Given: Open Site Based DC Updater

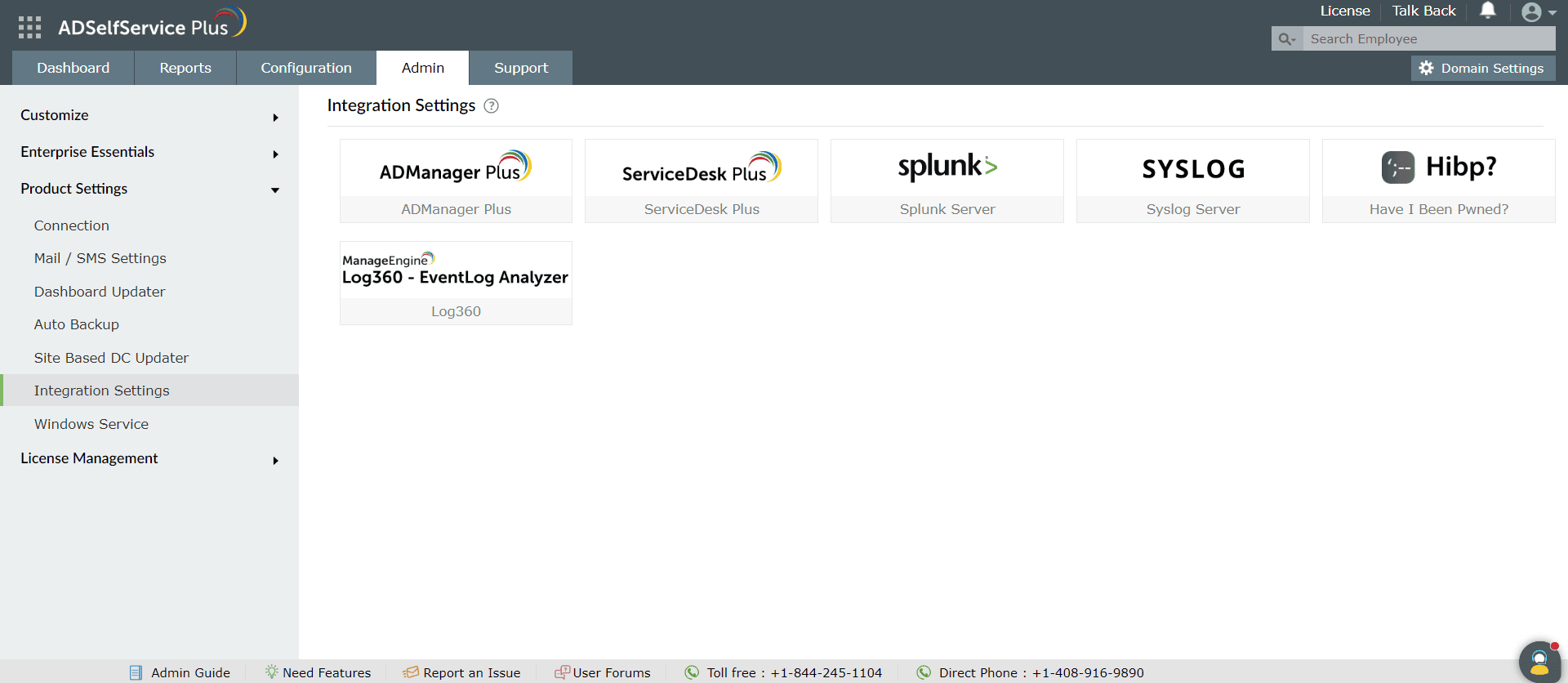Looking at the screenshot, I should (x=111, y=358).
